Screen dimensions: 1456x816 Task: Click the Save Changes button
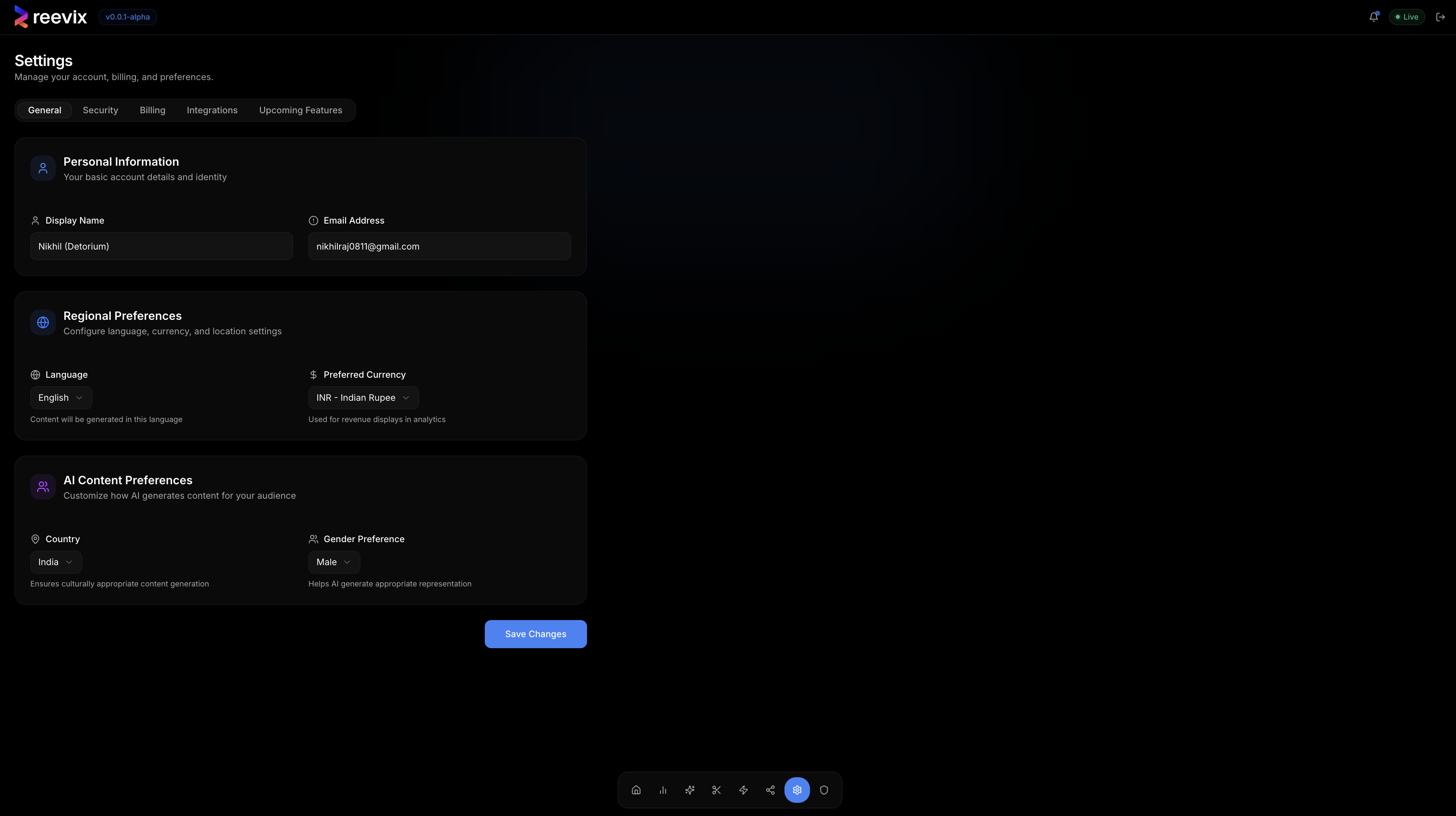click(x=535, y=634)
